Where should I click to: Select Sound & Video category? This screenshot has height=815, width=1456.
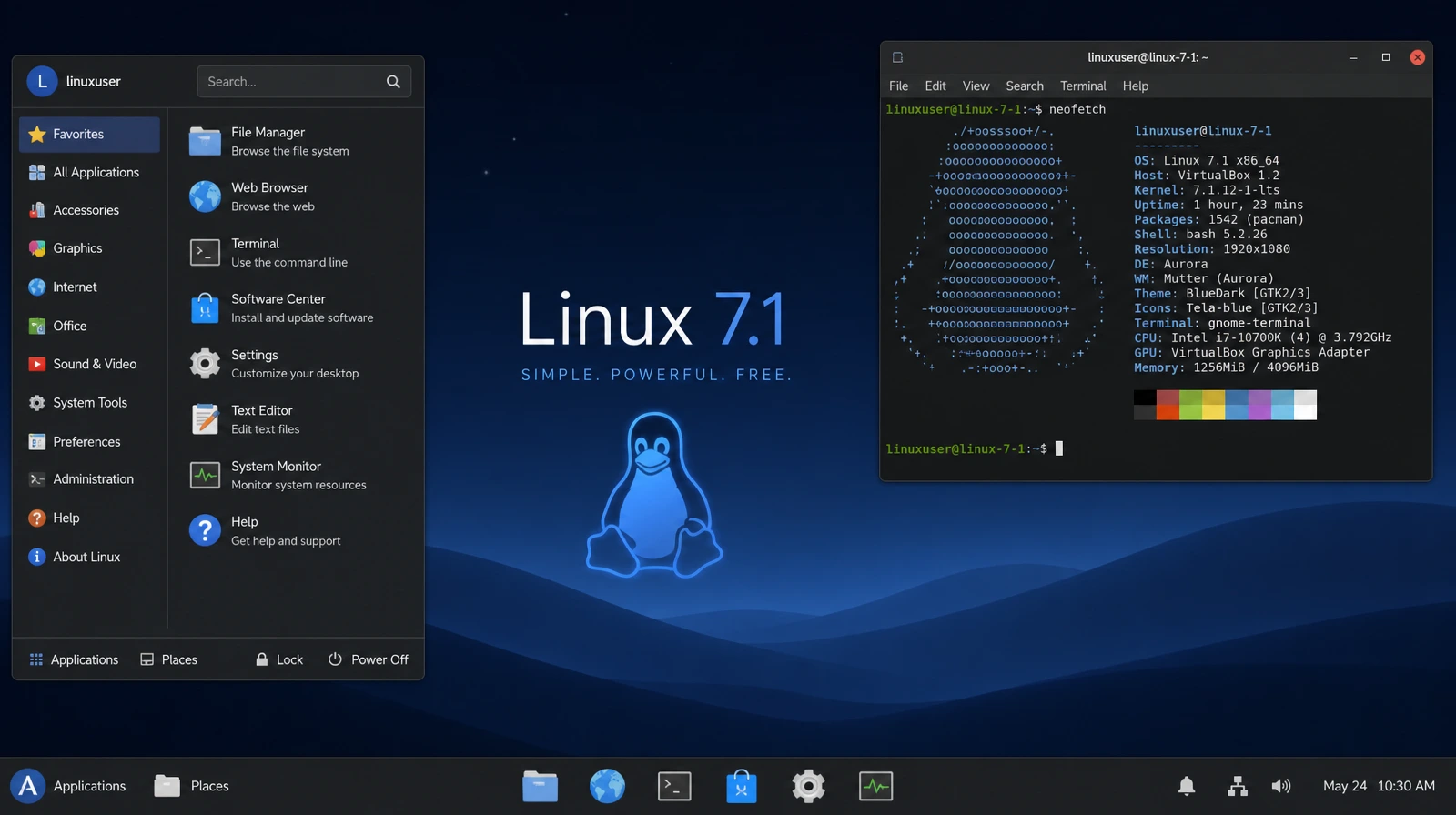89,364
